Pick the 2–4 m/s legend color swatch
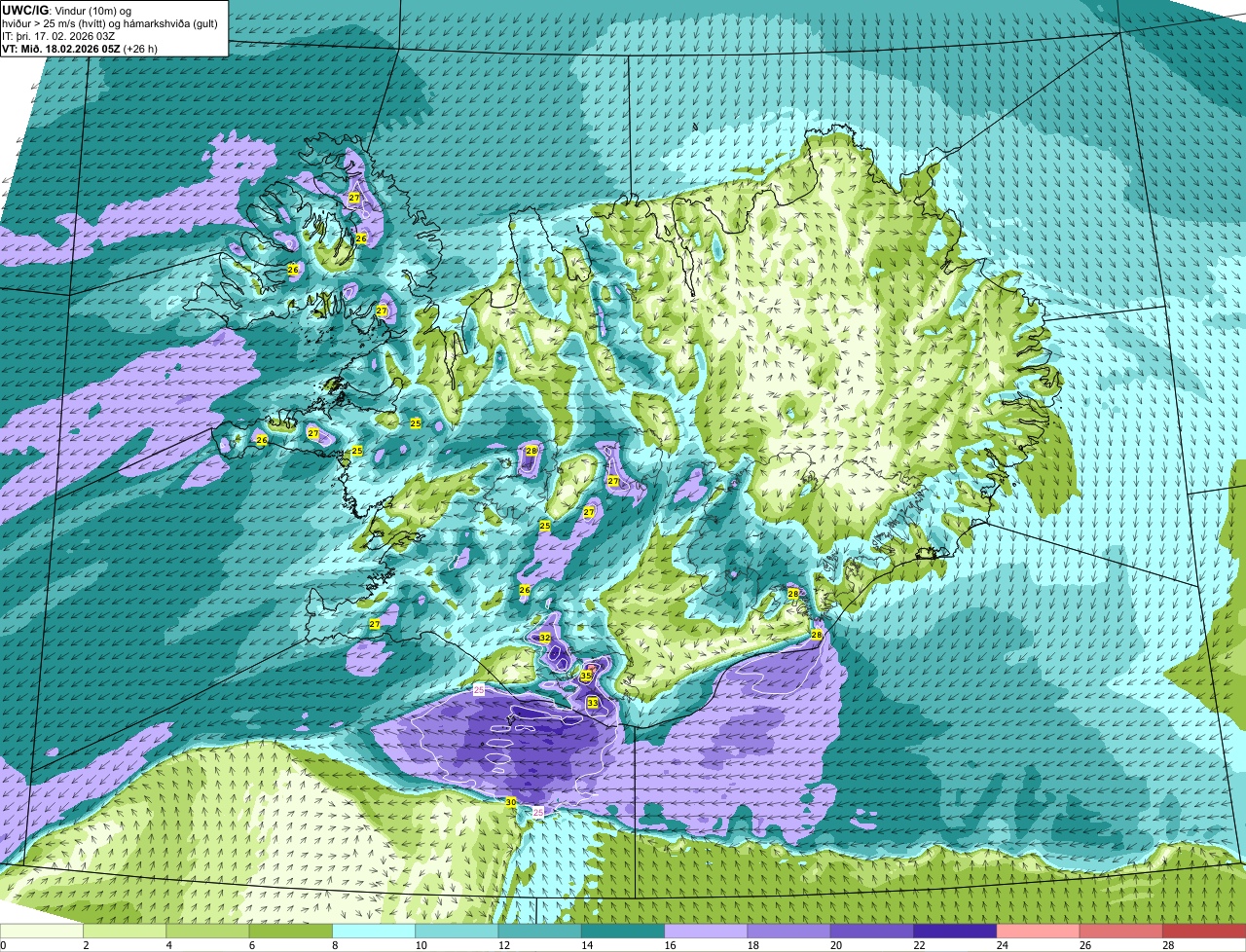The image size is (1246, 952). 125,932
